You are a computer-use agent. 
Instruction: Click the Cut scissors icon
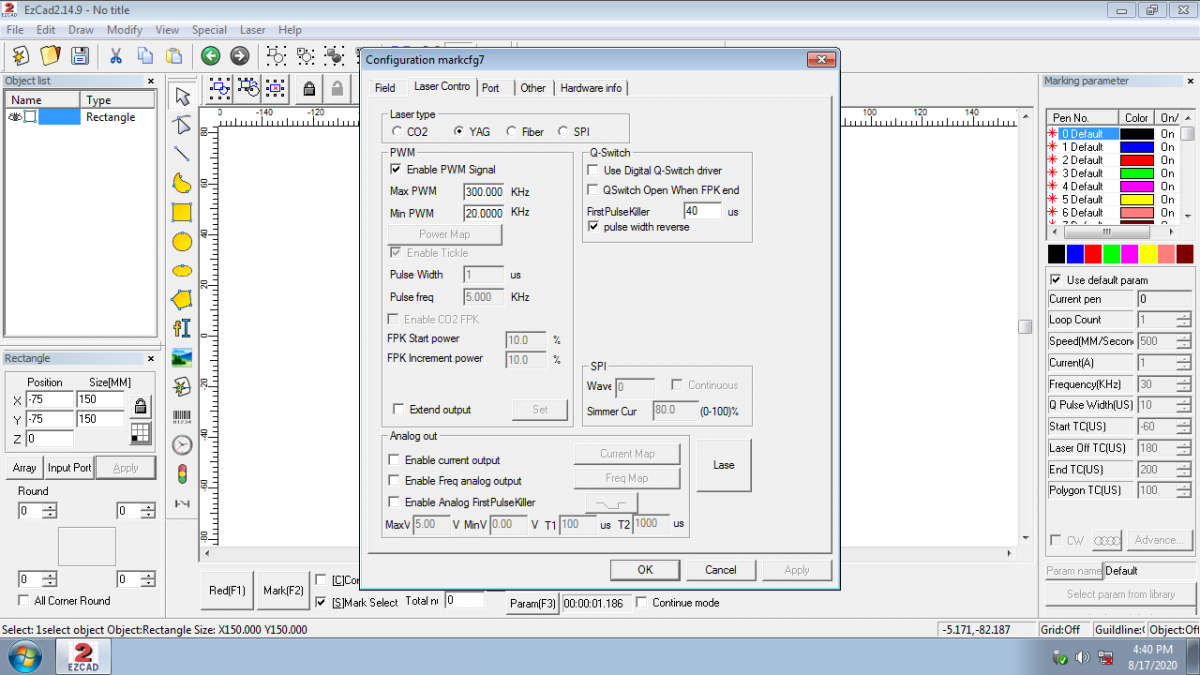(x=116, y=56)
